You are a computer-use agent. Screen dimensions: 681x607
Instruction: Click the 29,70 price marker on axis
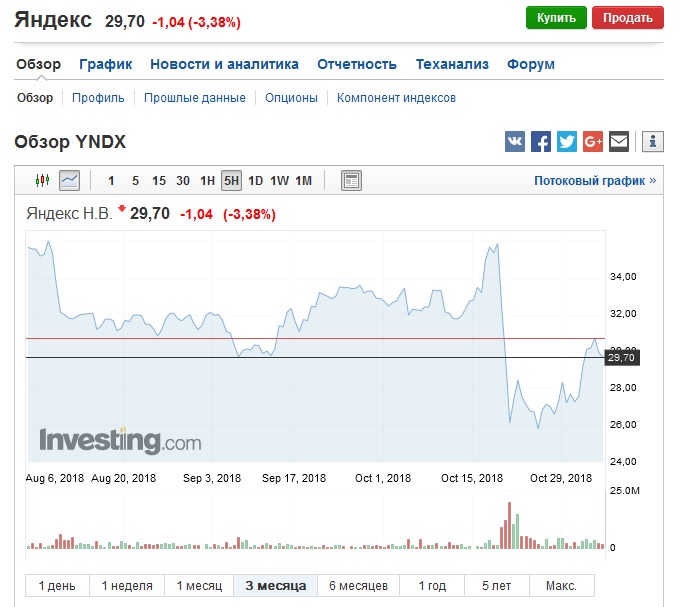click(x=621, y=357)
